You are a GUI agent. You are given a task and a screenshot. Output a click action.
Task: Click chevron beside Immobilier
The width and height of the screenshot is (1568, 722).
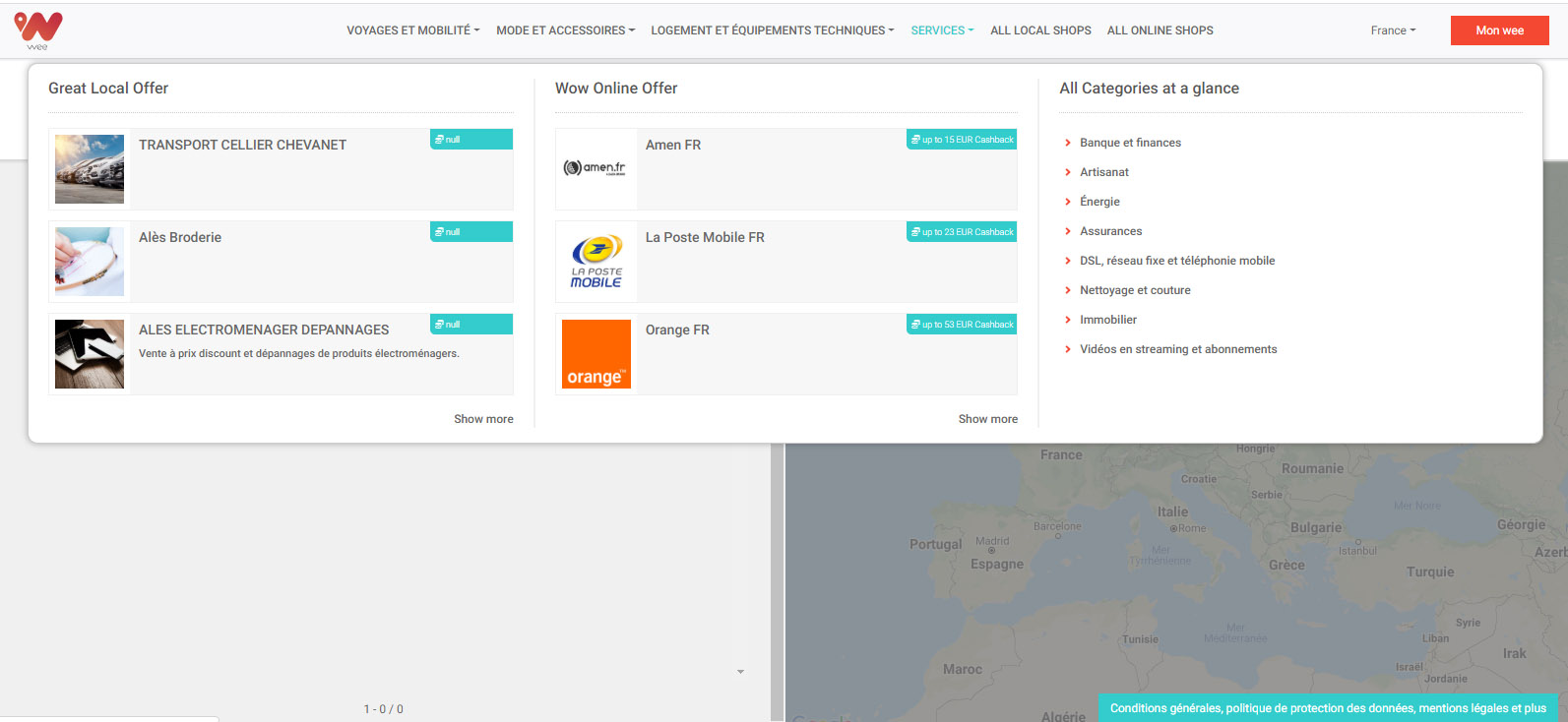(x=1068, y=320)
